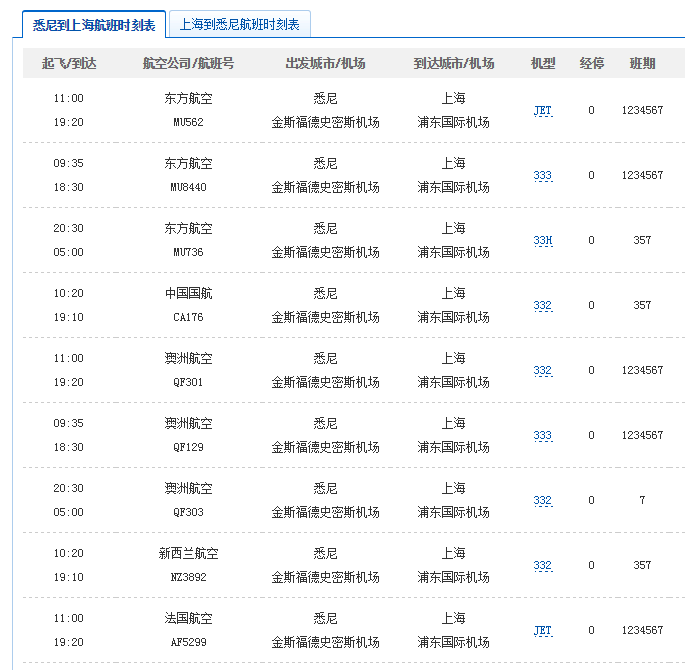Click departure time 09:35 in QF129 row
Screen dimensions: 685x670
click(69, 424)
